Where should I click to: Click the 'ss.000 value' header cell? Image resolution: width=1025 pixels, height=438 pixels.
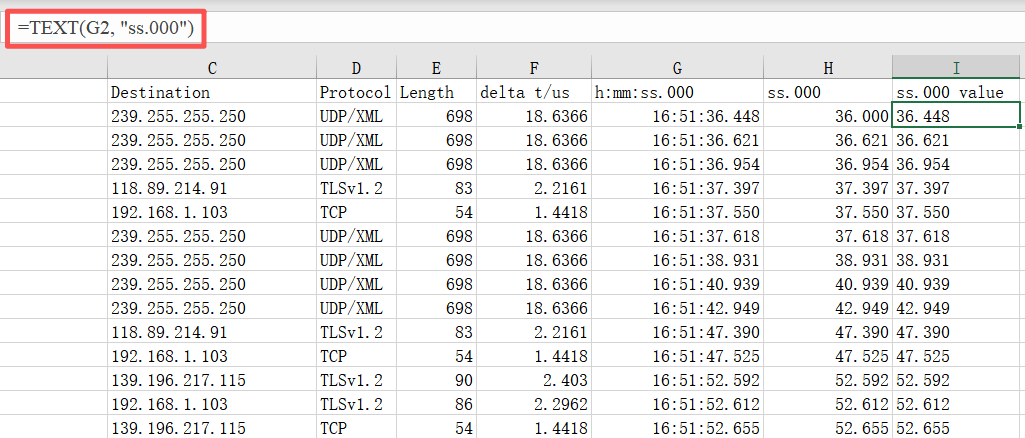click(x=956, y=92)
